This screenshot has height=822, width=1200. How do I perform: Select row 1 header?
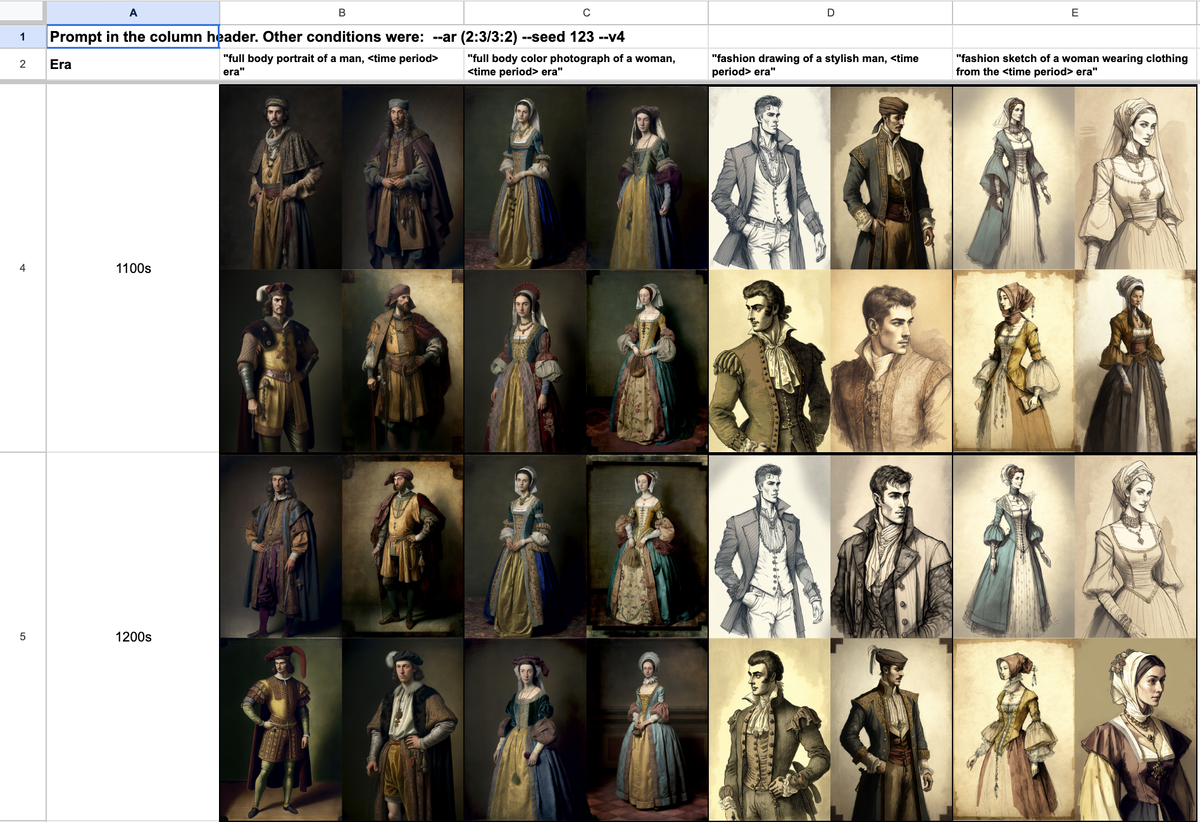click(x=22, y=37)
